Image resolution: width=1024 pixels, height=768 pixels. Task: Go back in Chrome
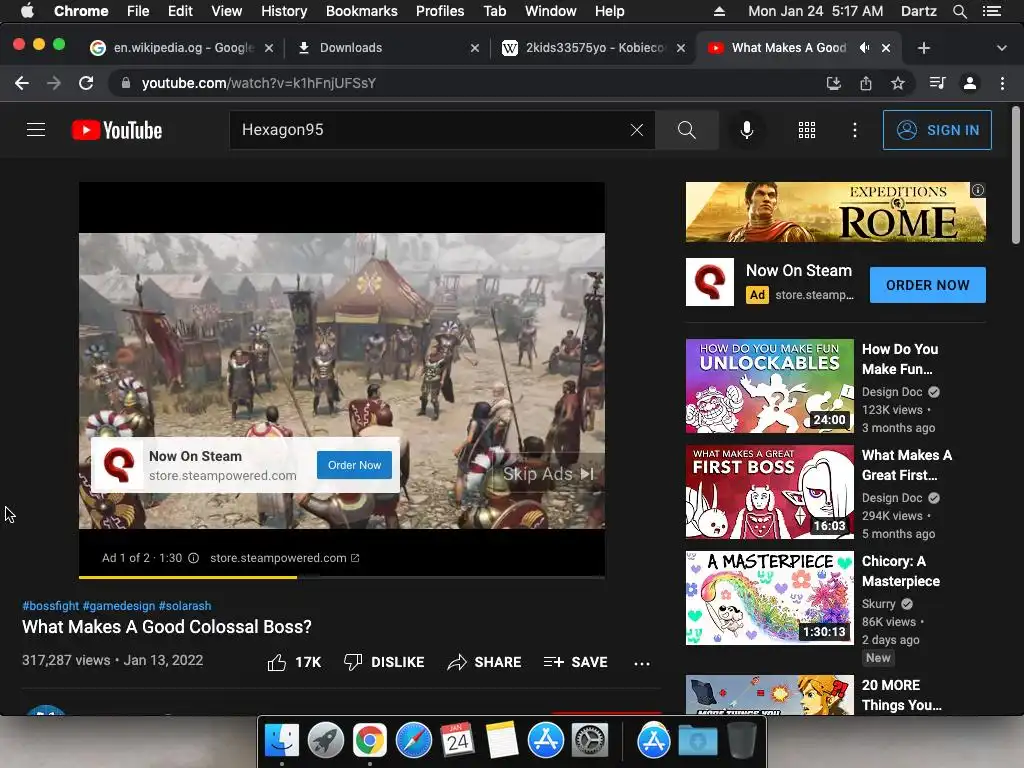tap(22, 83)
